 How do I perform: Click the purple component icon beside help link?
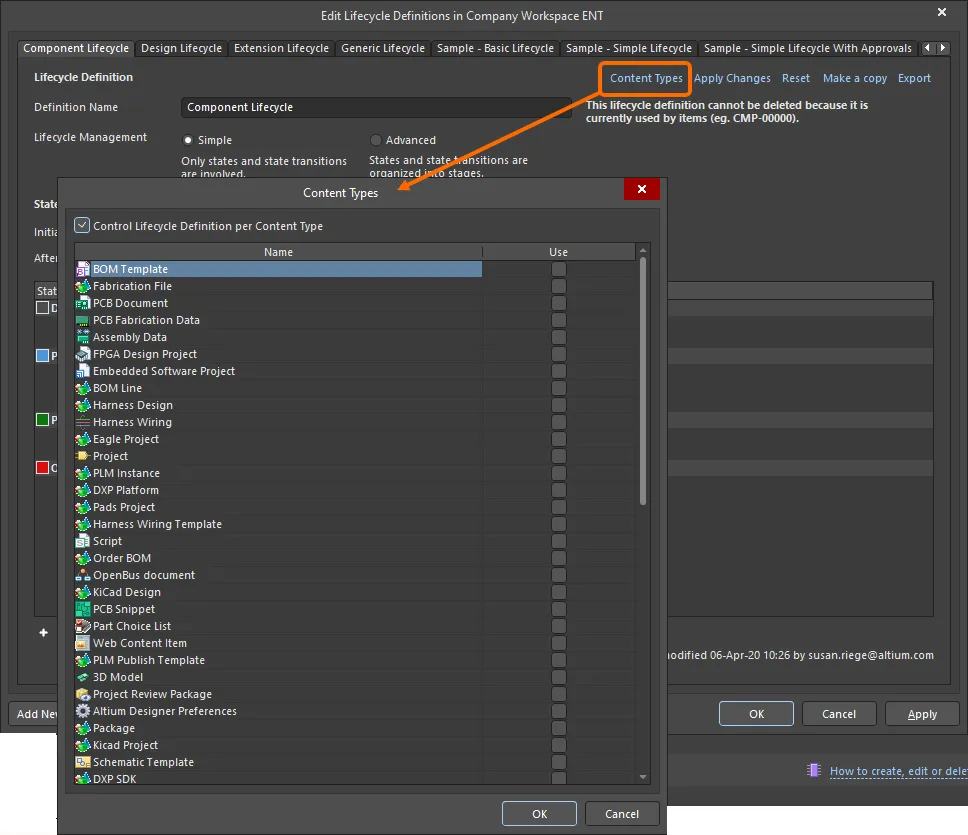814,770
